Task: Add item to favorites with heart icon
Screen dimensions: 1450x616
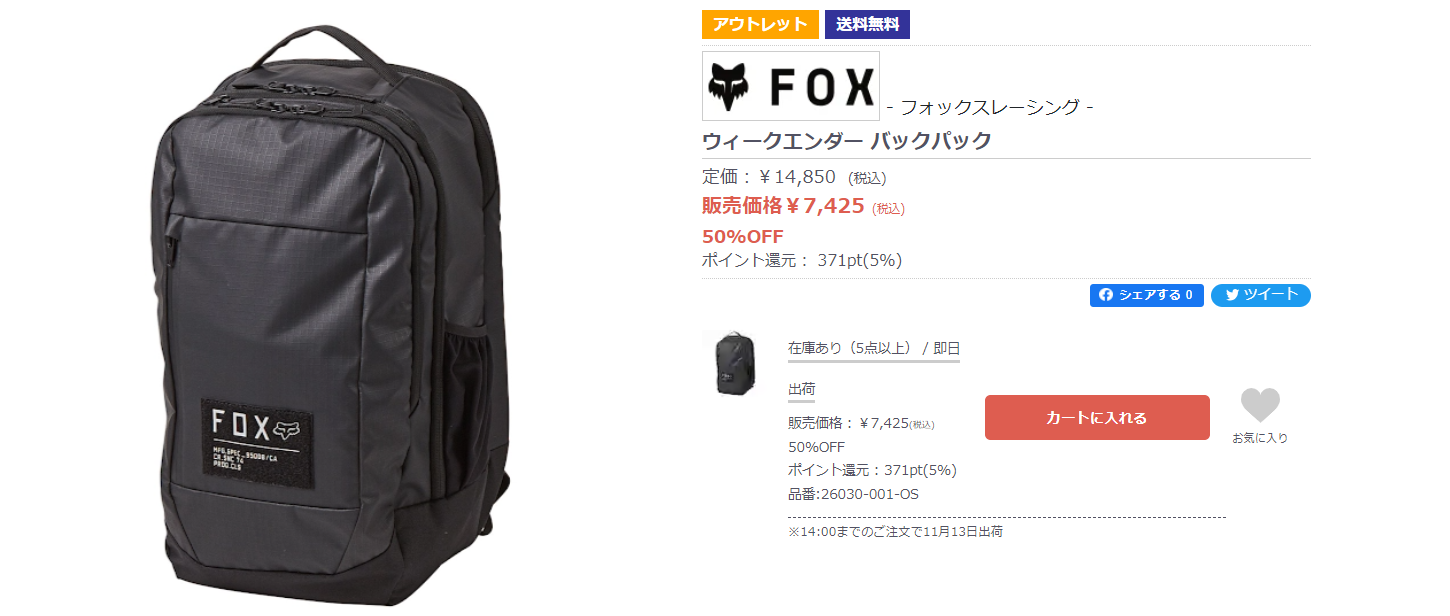Action: tap(1259, 405)
